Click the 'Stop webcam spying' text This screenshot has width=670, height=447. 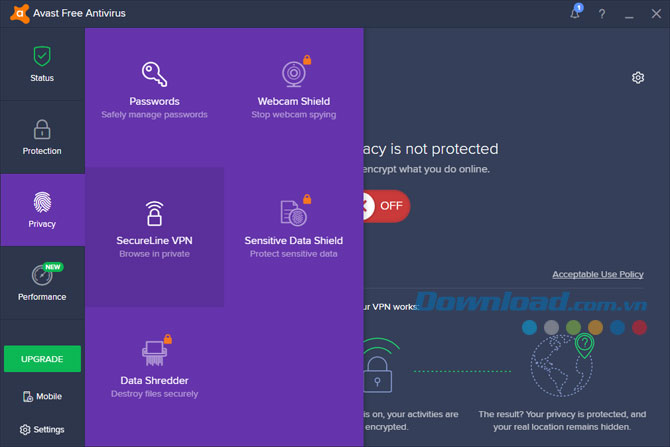294,115
